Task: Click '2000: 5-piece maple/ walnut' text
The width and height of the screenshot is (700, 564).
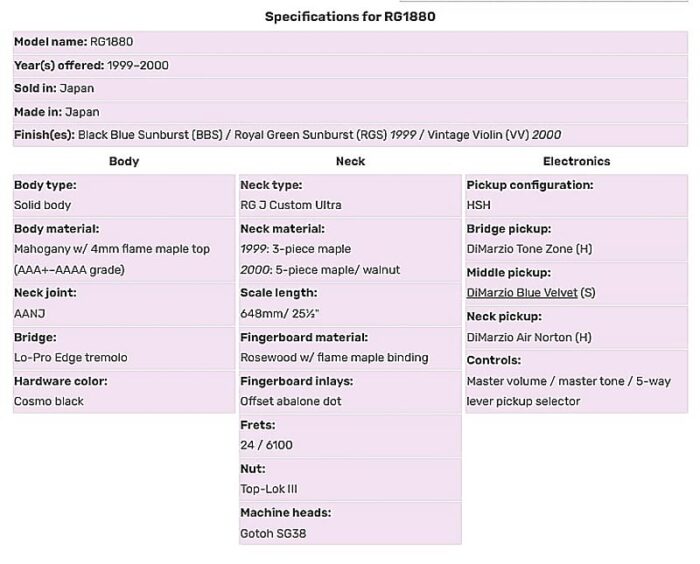Action: pos(320,270)
